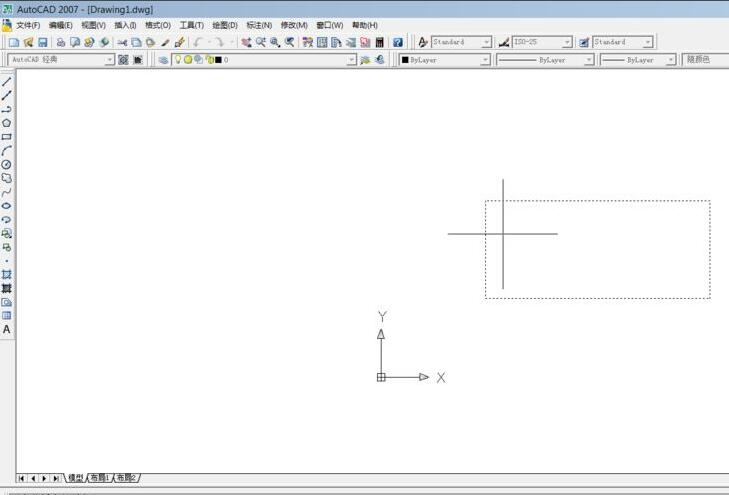Viewport: 729px width, 495px height.
Task: Open the 绘图(D) menu
Action: tap(225, 25)
